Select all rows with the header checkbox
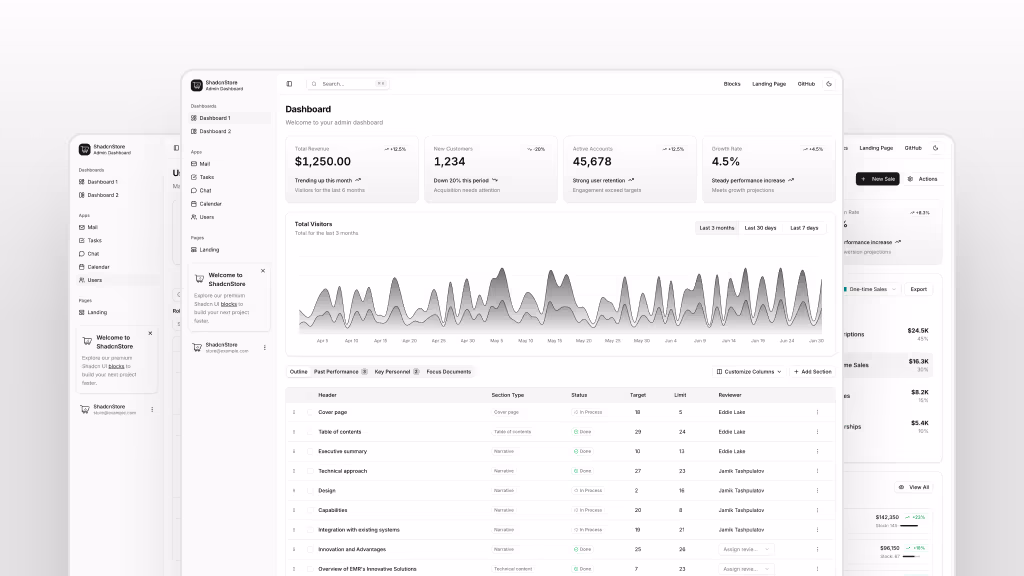 tap(310, 395)
